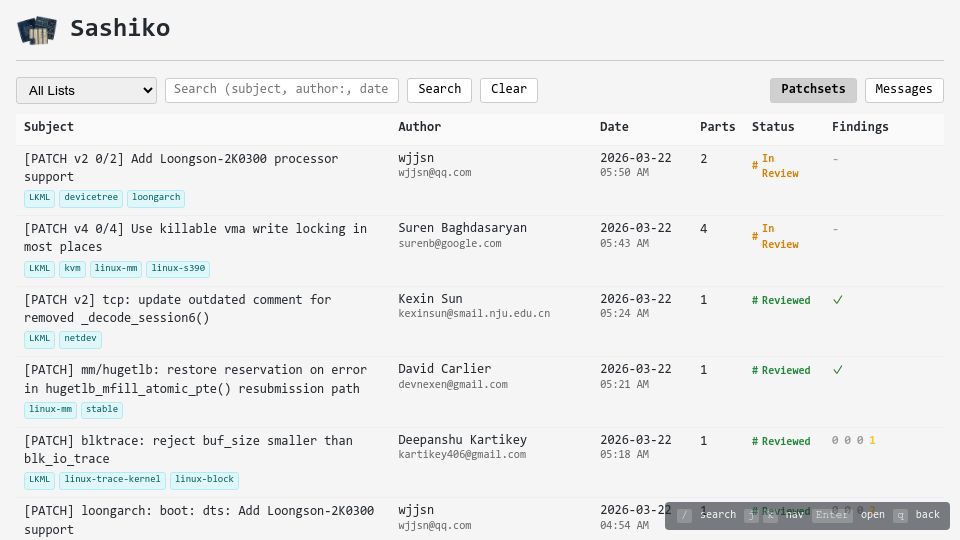Click findings checkmark for Kexin Sun's patch
960x540 pixels.
click(838, 299)
